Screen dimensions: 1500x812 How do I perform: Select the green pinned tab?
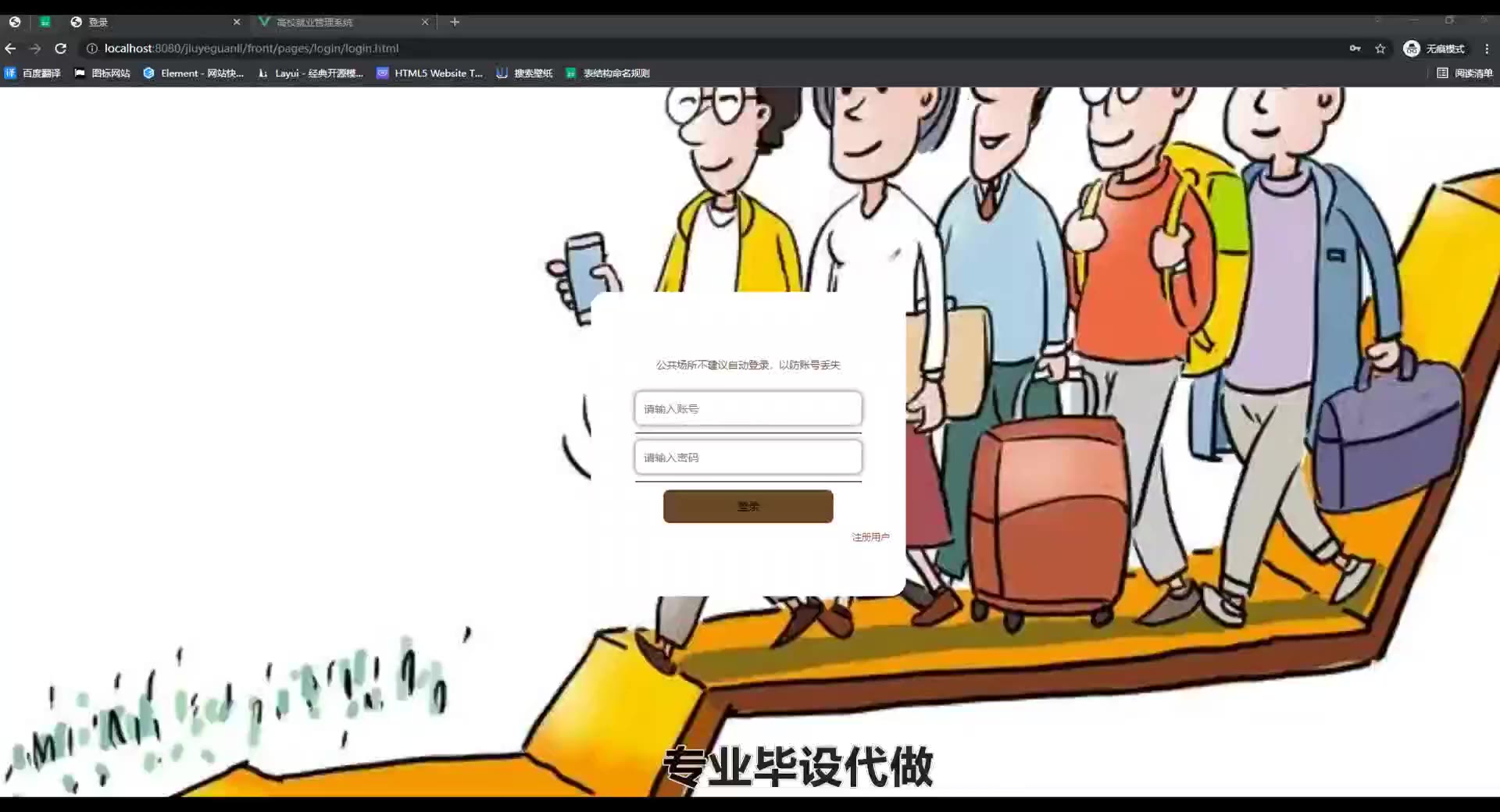(x=45, y=22)
